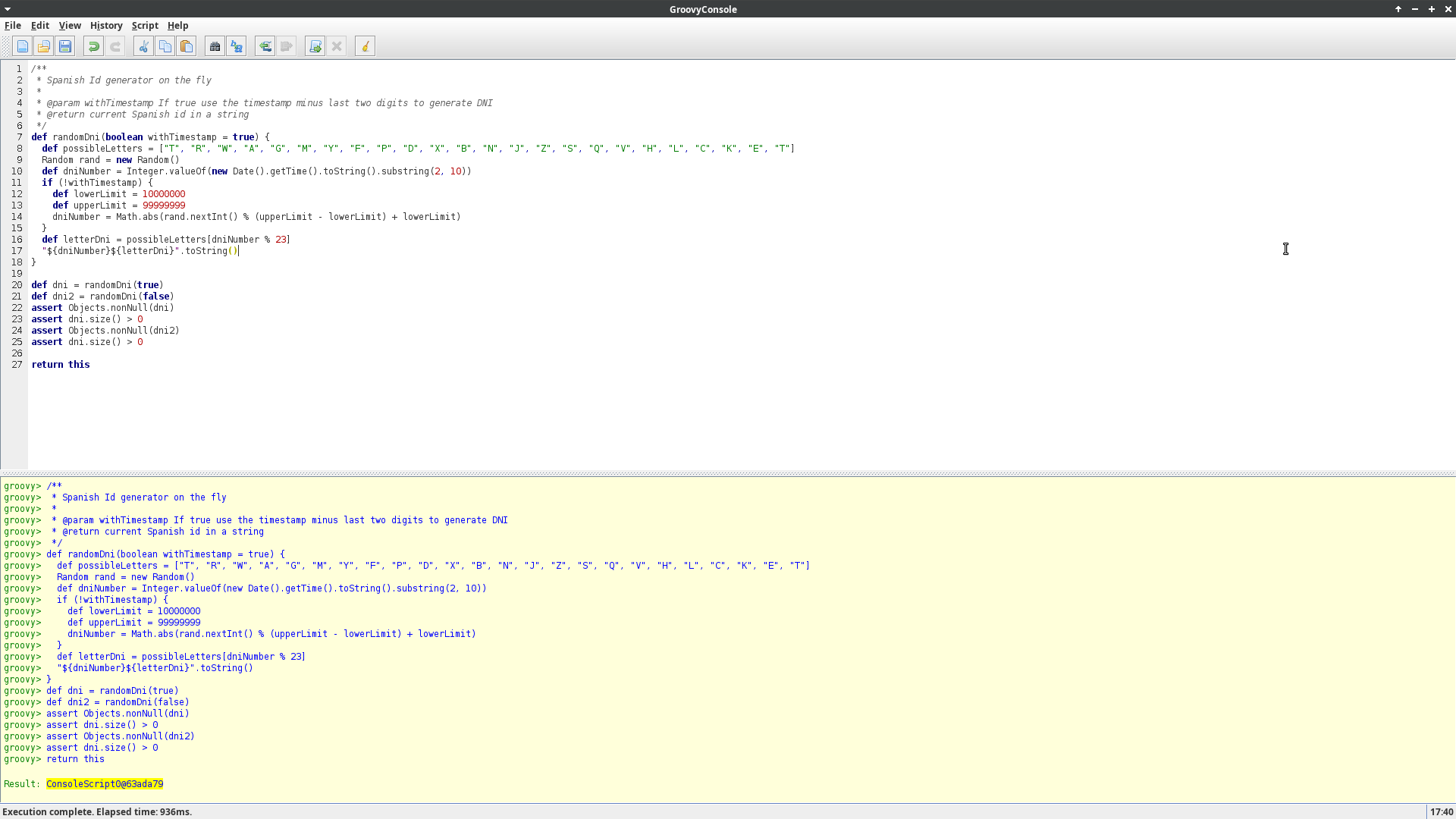The height and width of the screenshot is (819, 1456).
Task: Open the File menu
Action: click(13, 25)
